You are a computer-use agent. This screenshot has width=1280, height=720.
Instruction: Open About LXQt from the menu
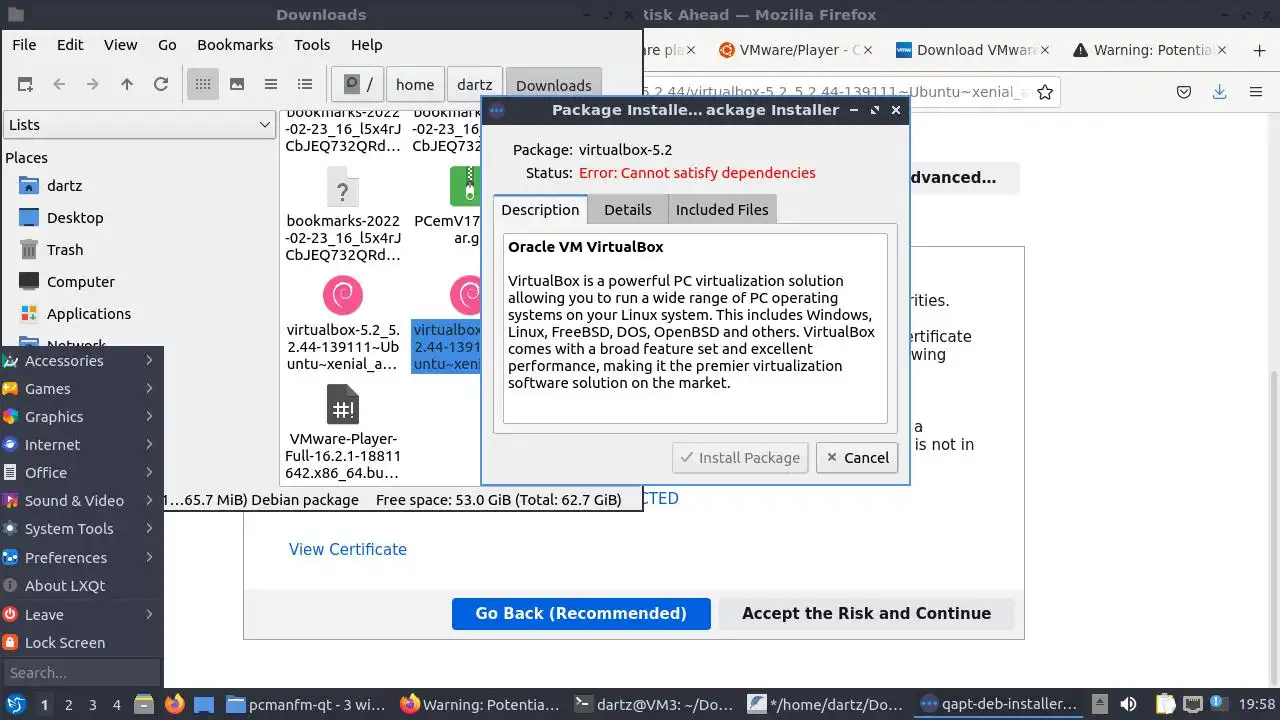(x=81, y=586)
